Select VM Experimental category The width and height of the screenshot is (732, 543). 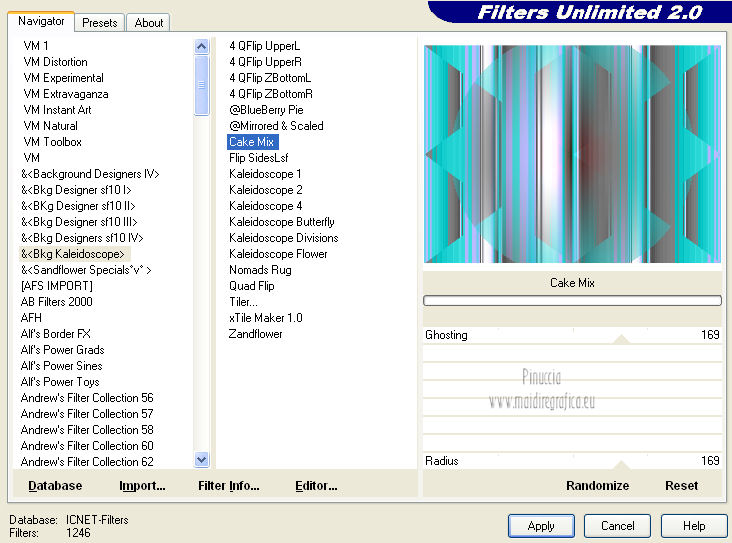[63, 78]
